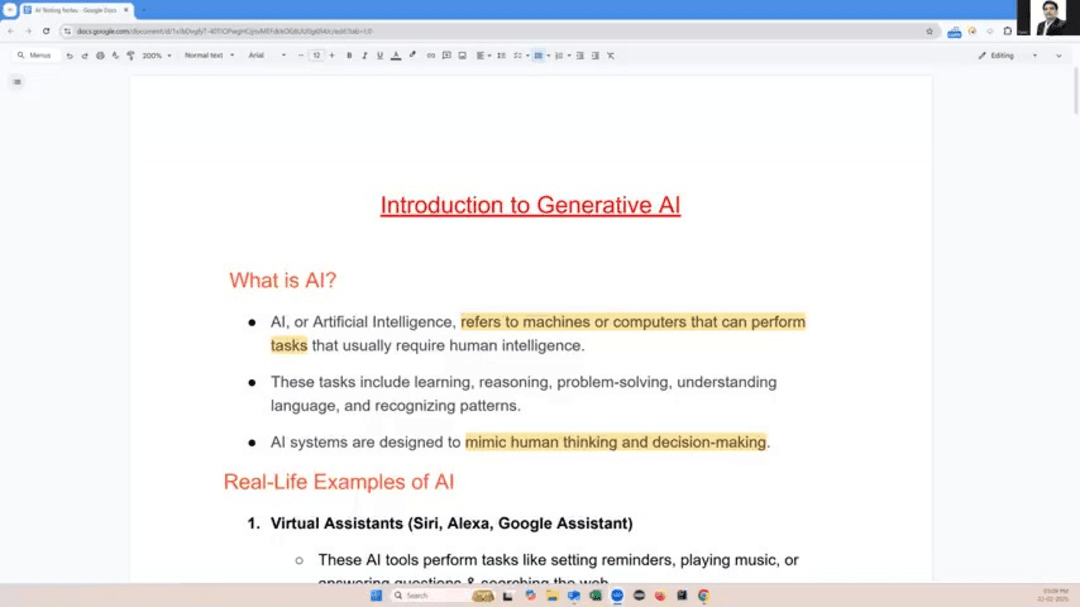Toggle bold formatting
Viewport: 1080px width, 607px height.
[349, 55]
